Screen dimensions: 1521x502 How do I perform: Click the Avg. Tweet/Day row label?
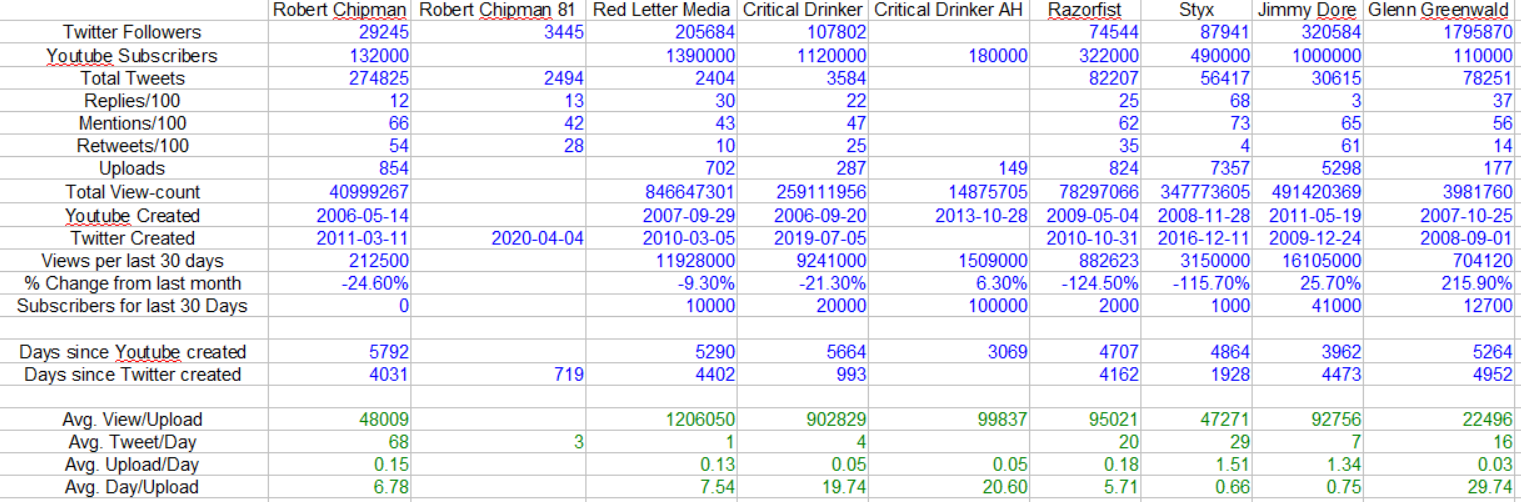132,443
